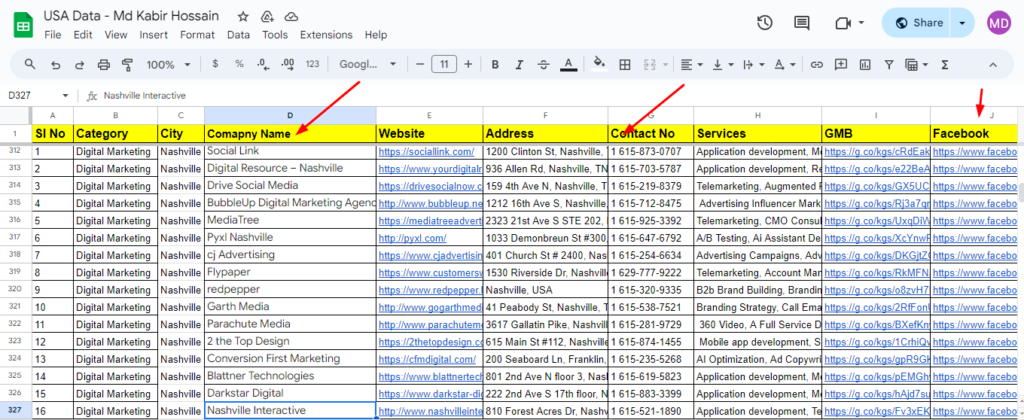Open the Extensions menu
The width and height of the screenshot is (1024, 420).
click(327, 35)
